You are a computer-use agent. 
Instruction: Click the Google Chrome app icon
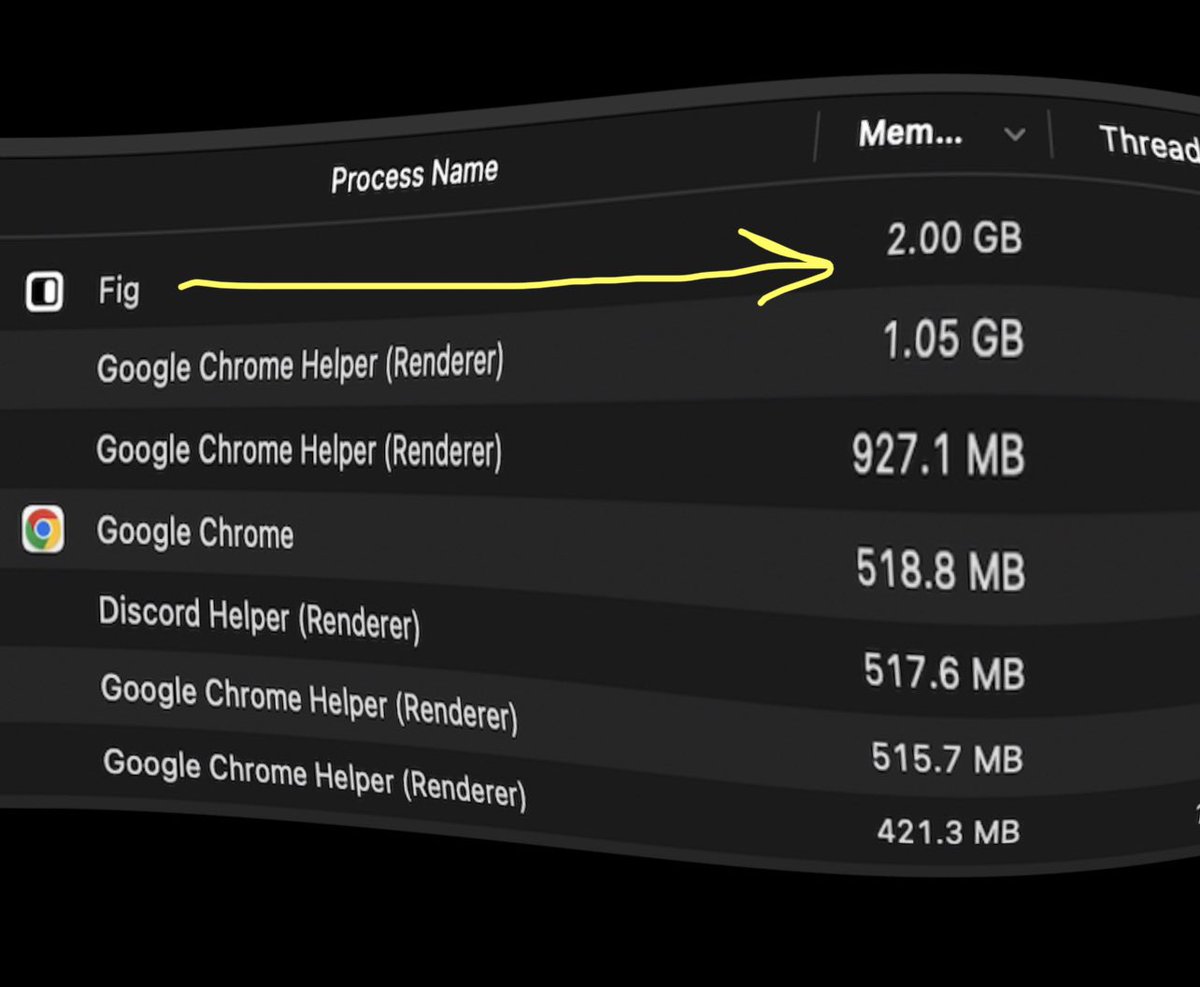point(43,529)
